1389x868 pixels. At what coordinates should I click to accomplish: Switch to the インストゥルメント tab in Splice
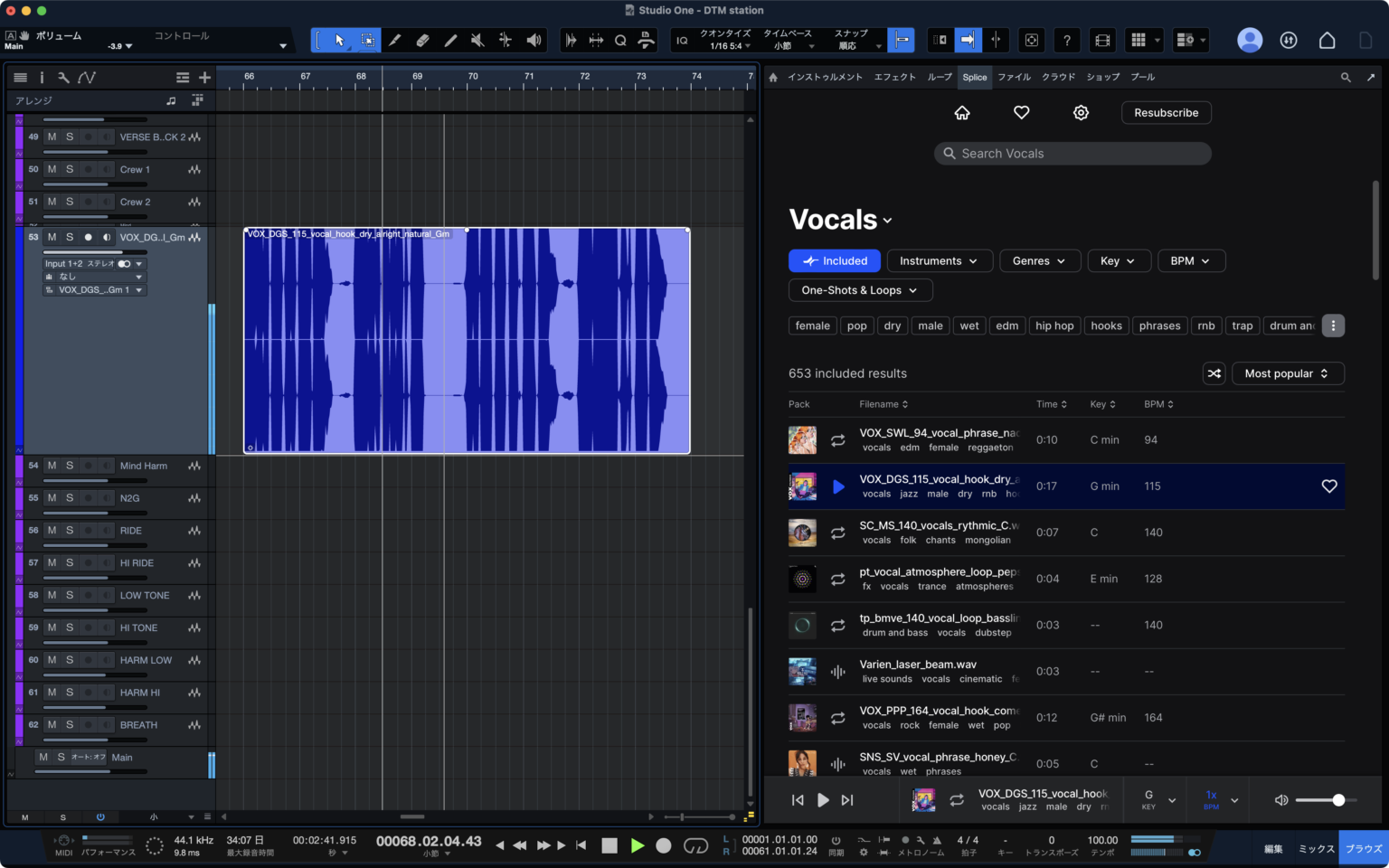pos(827,77)
